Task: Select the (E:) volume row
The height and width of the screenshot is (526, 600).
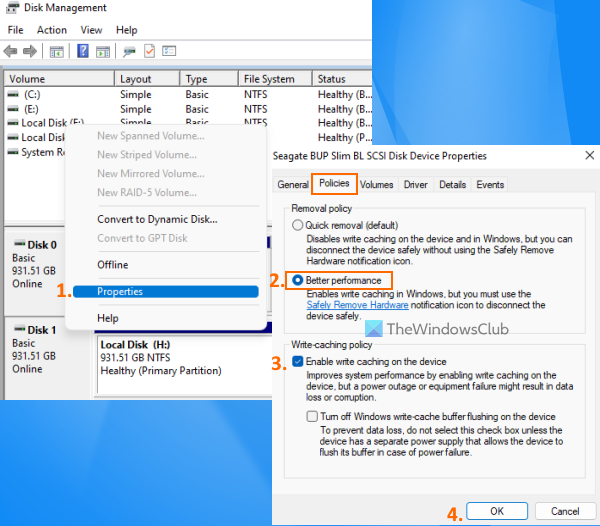Action: (188, 109)
